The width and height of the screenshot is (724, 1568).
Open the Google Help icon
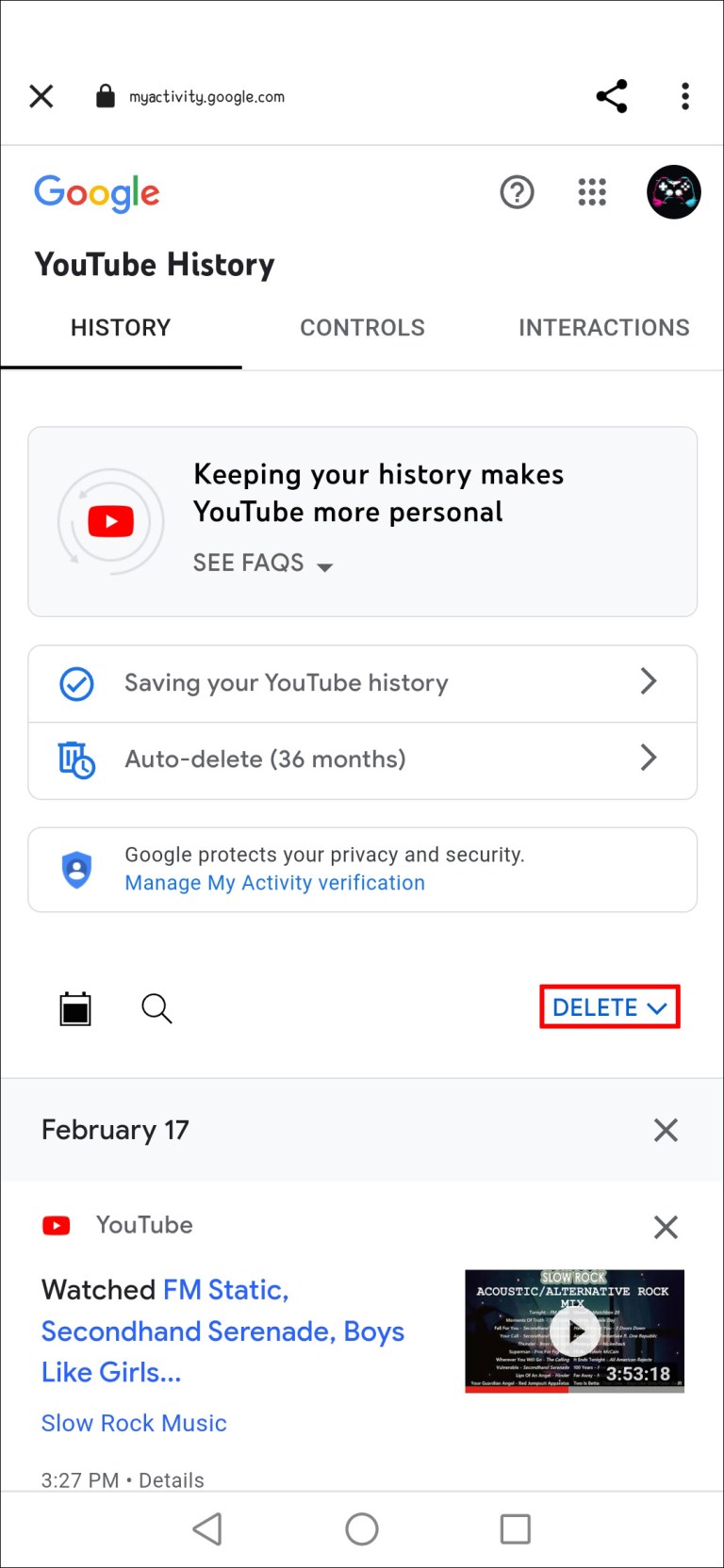tap(517, 192)
